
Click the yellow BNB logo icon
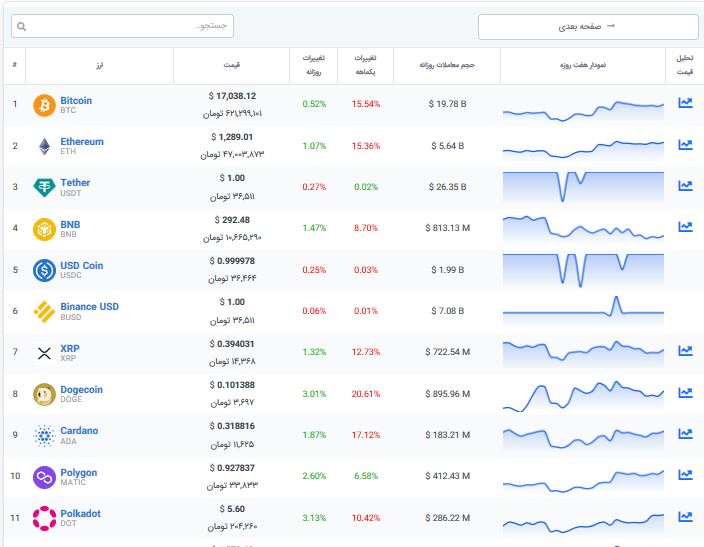tap(44, 229)
